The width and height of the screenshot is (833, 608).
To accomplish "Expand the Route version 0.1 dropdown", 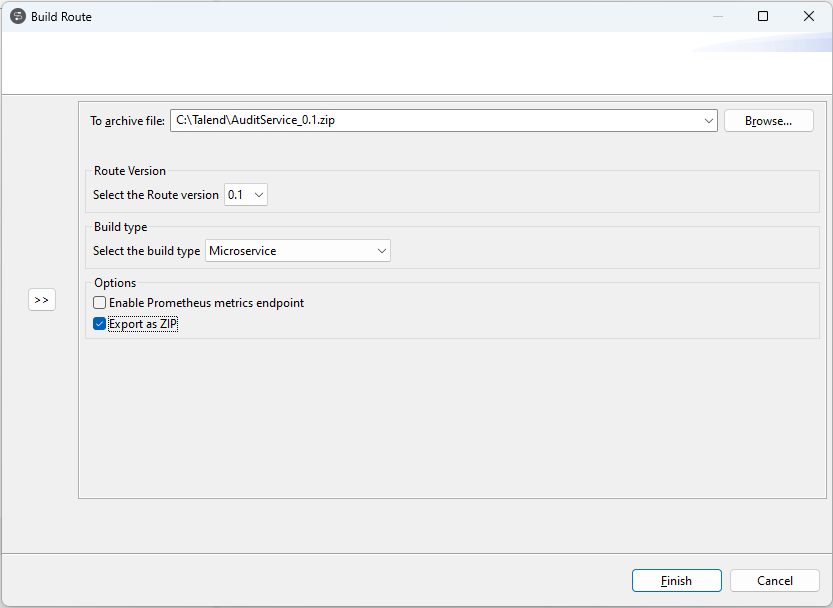I will pos(259,195).
